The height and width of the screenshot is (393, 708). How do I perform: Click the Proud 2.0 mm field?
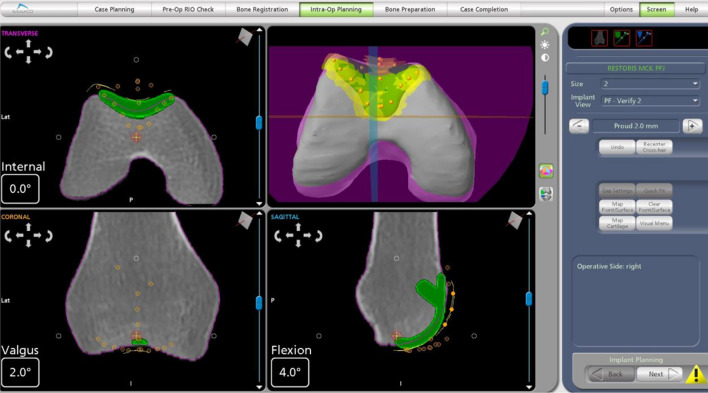(x=636, y=126)
